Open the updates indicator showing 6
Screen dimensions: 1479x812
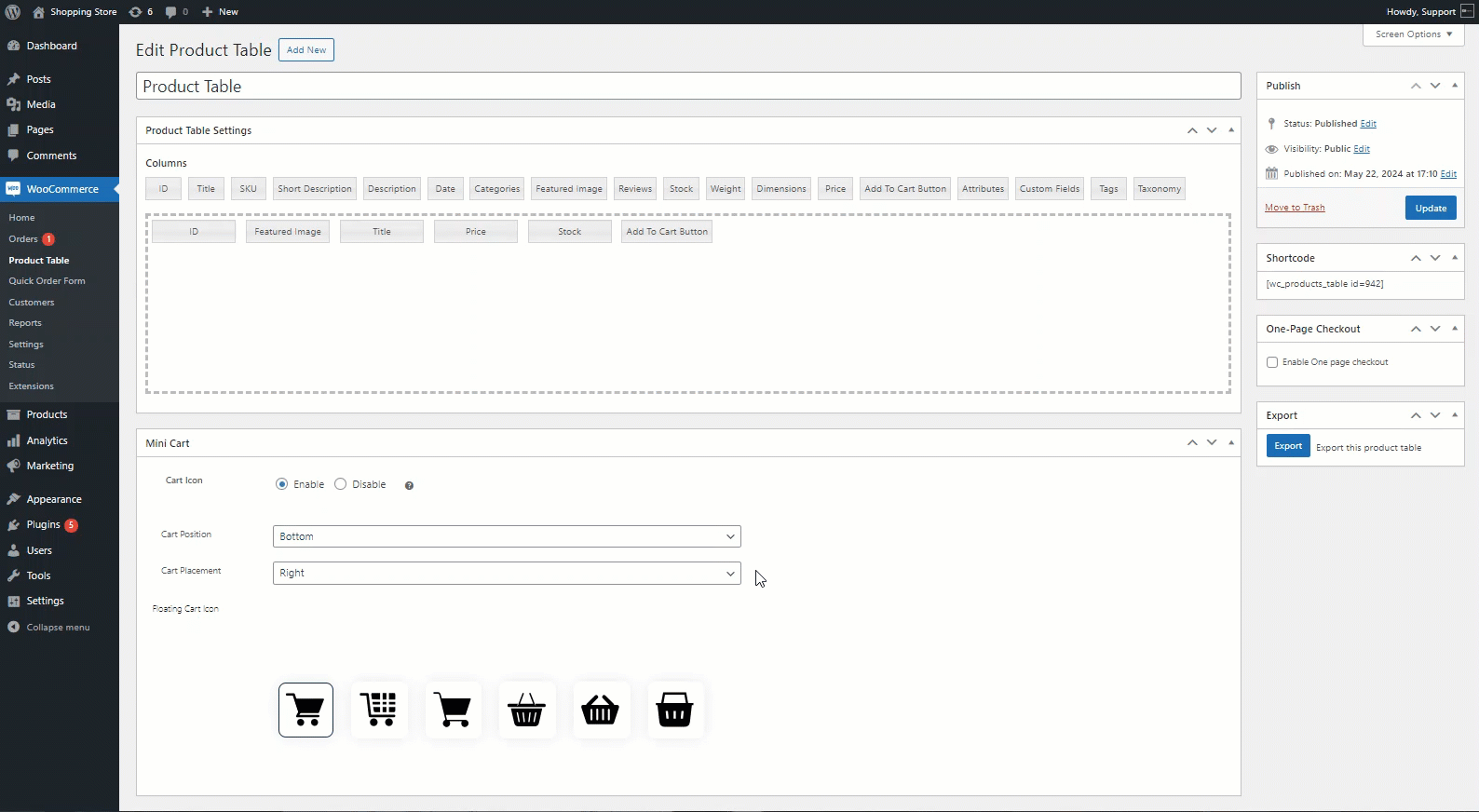click(x=141, y=12)
